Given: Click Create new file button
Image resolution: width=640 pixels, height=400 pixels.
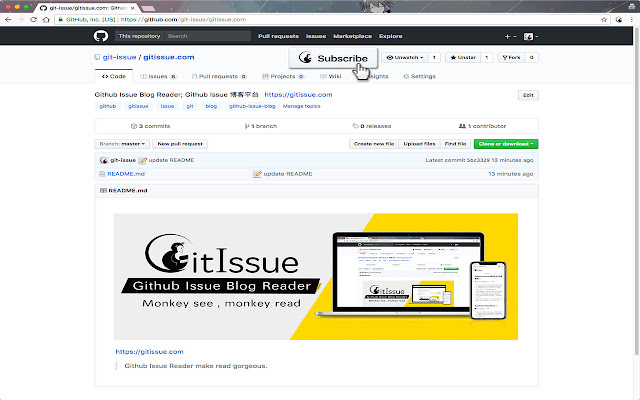Looking at the screenshot, I should click(374, 144).
